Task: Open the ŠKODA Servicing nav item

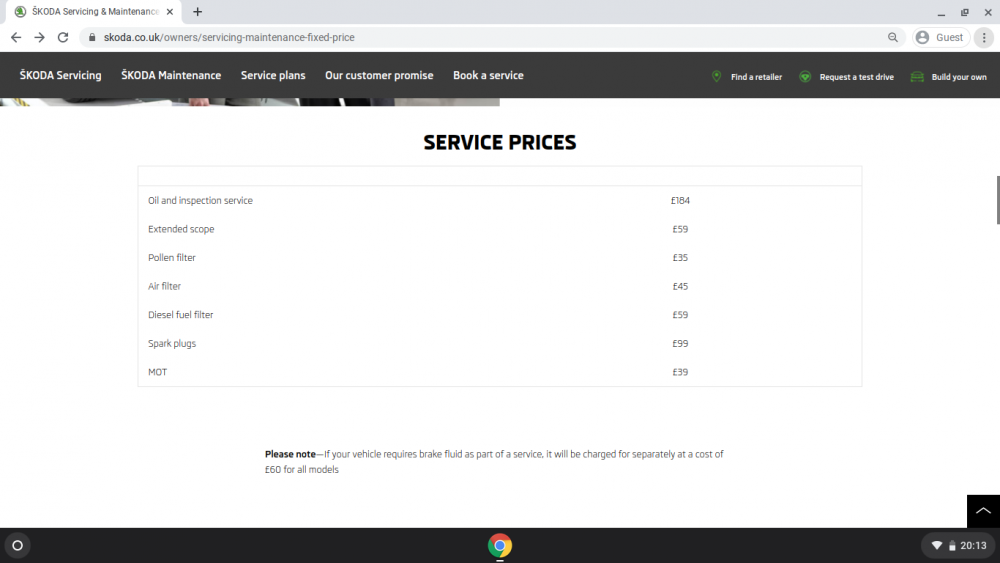Action: coord(61,75)
